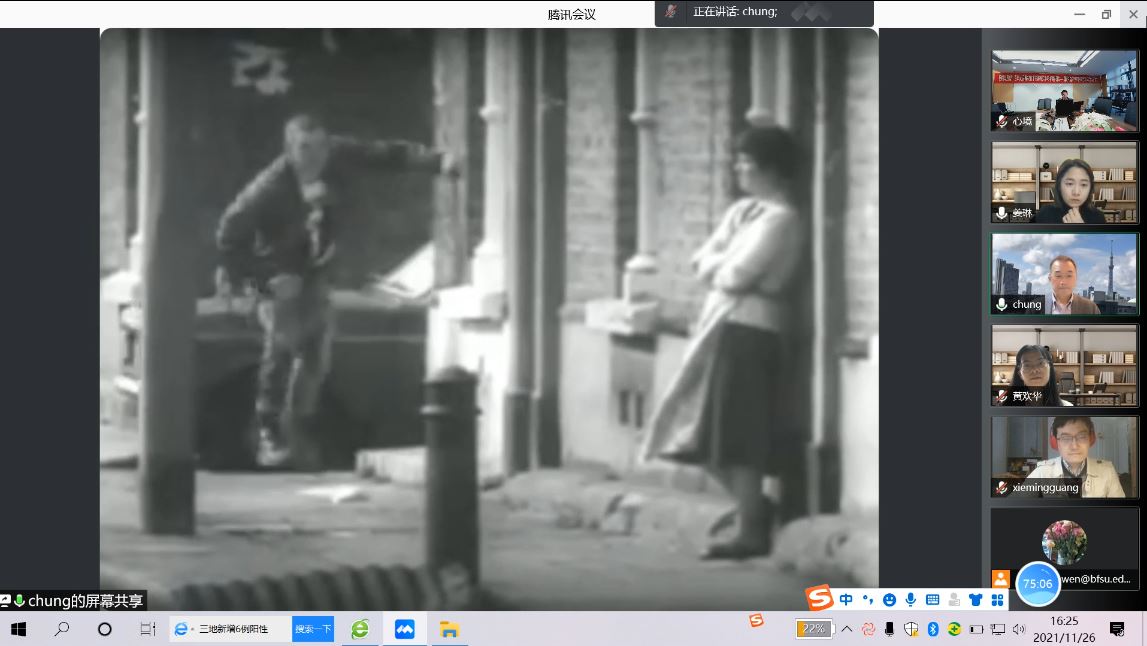Click the shared black-and-white video
Screen dimensions: 1147x646
[489, 319]
